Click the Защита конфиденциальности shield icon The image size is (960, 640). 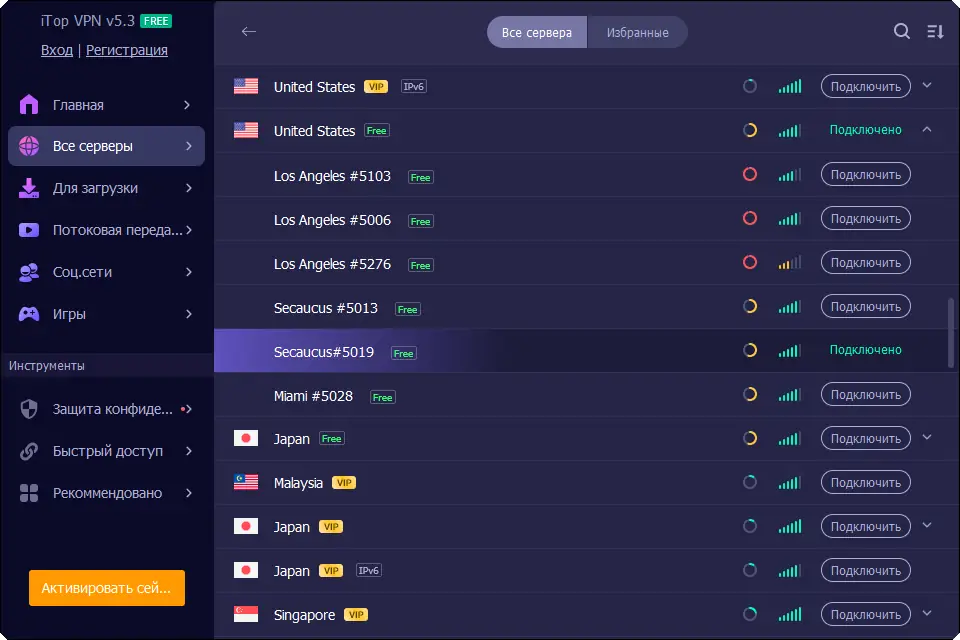pyautogui.click(x=29, y=409)
